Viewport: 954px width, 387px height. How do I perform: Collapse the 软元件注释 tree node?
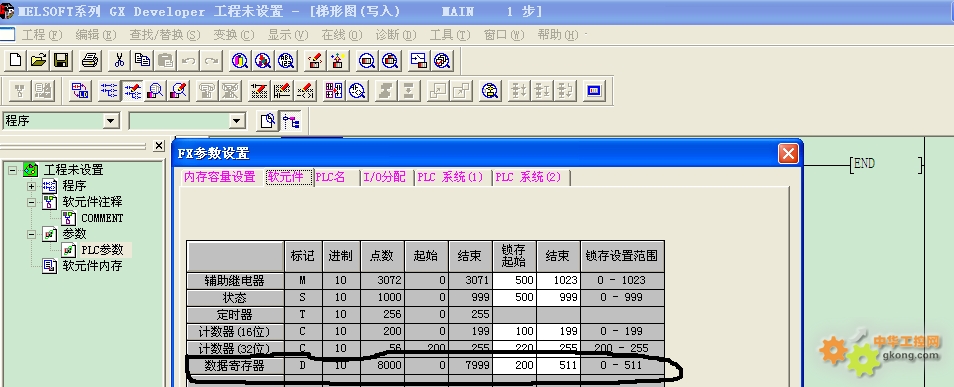[x=31, y=202]
